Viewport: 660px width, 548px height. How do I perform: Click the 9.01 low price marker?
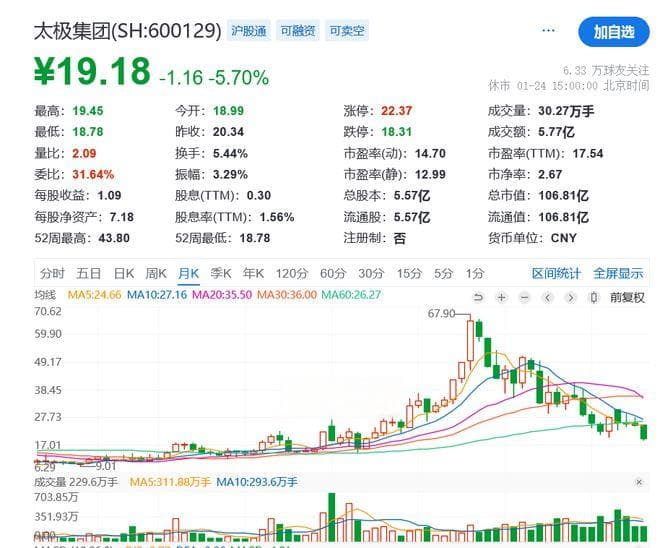point(106,466)
